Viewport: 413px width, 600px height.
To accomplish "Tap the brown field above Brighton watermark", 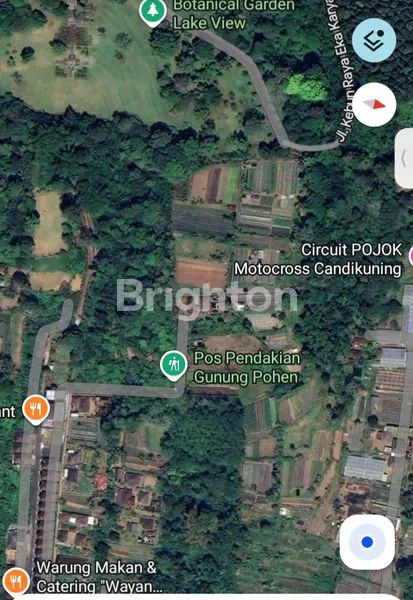I will point(201,273).
